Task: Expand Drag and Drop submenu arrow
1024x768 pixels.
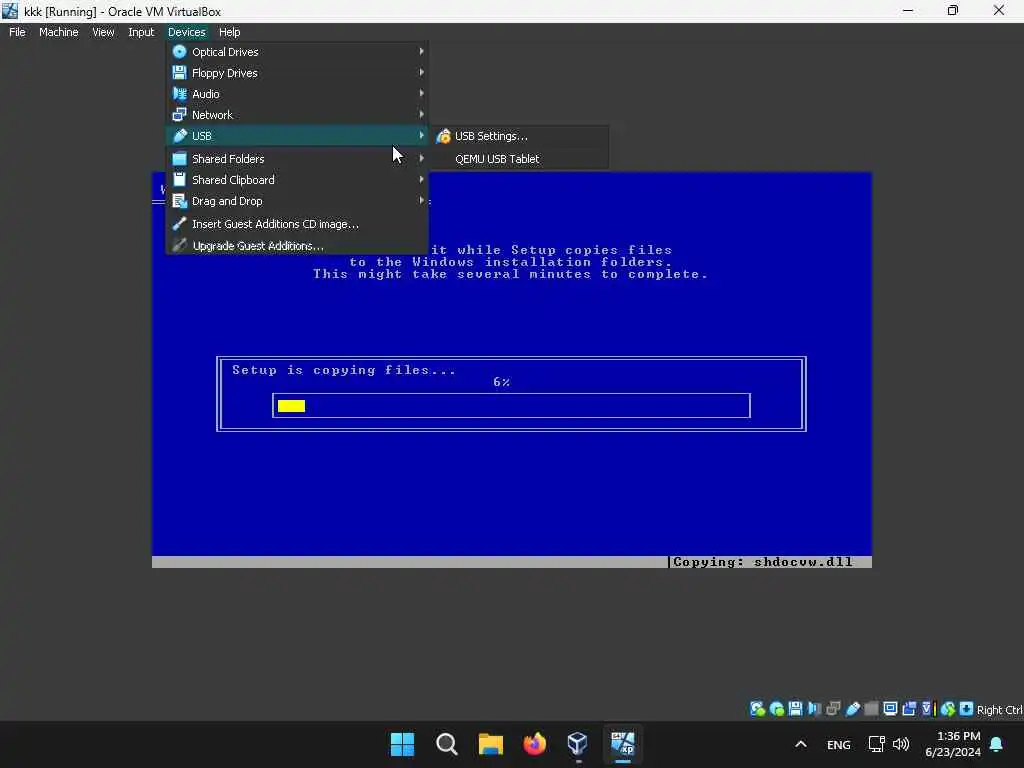Action: pos(421,200)
